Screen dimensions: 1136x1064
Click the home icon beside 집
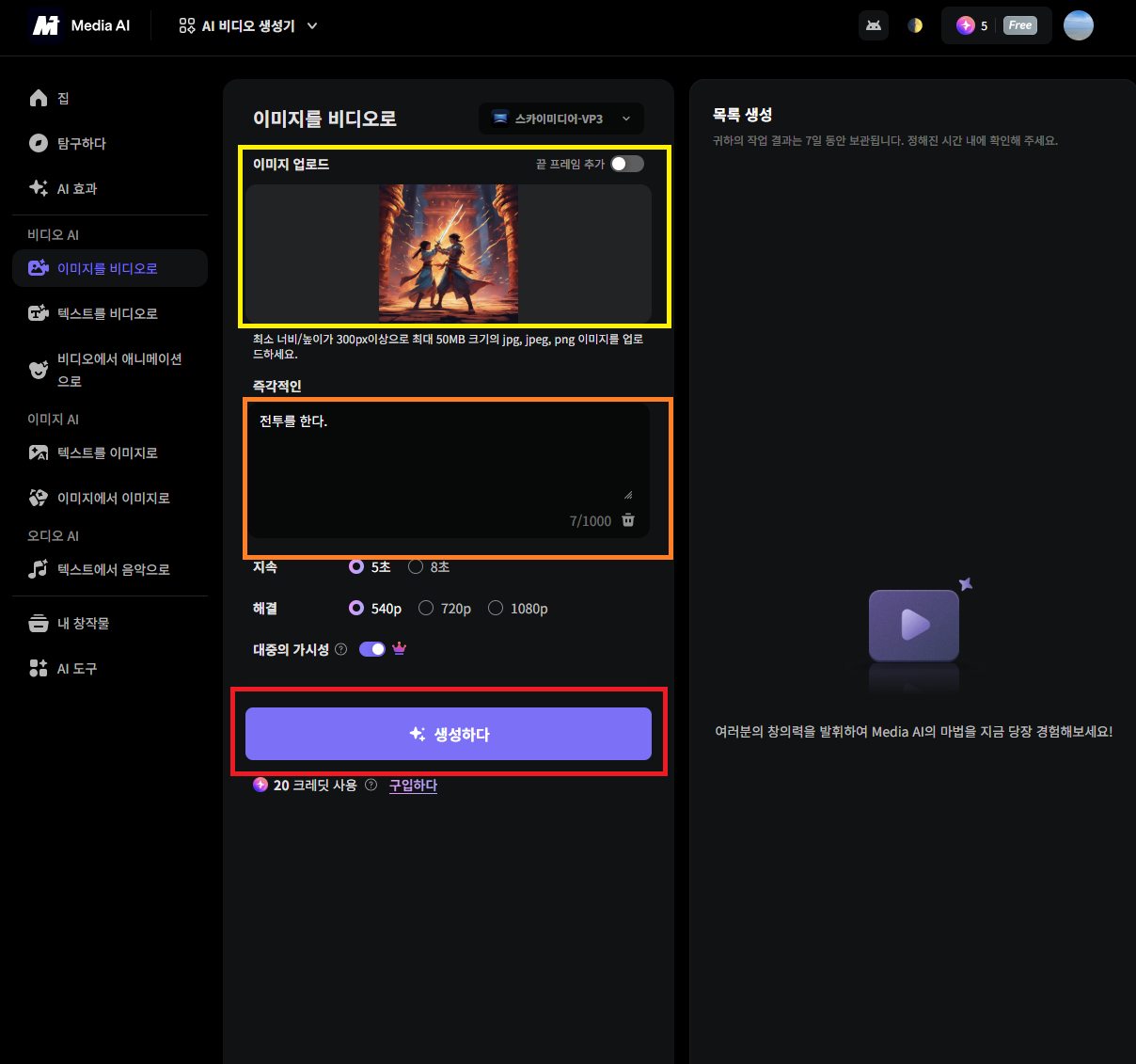[x=39, y=98]
